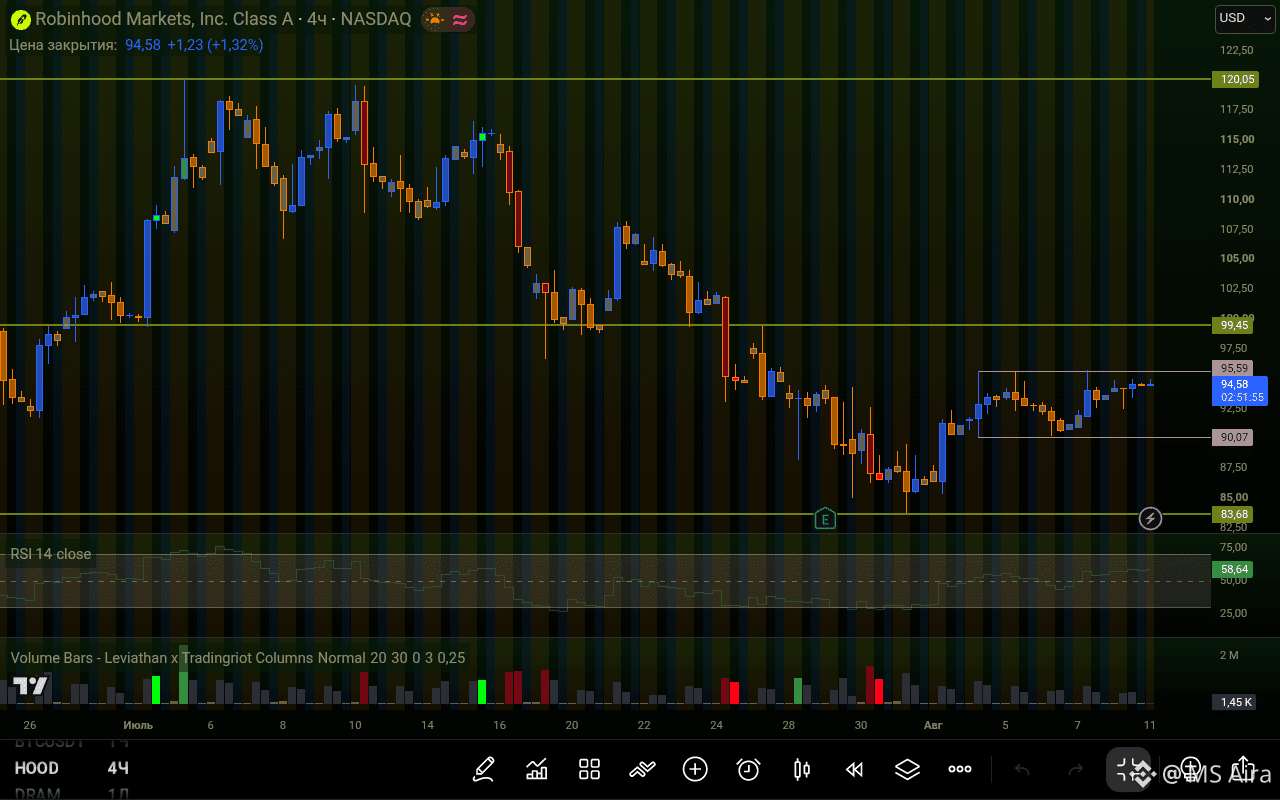The height and width of the screenshot is (800, 1280).
Task: Create an alert with the alarm clock icon
Action: (748, 769)
